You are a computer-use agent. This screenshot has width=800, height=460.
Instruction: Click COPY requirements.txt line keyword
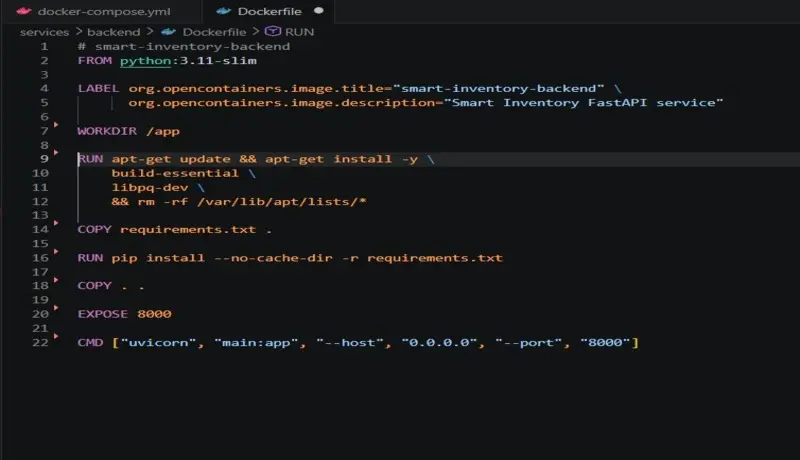pos(94,229)
